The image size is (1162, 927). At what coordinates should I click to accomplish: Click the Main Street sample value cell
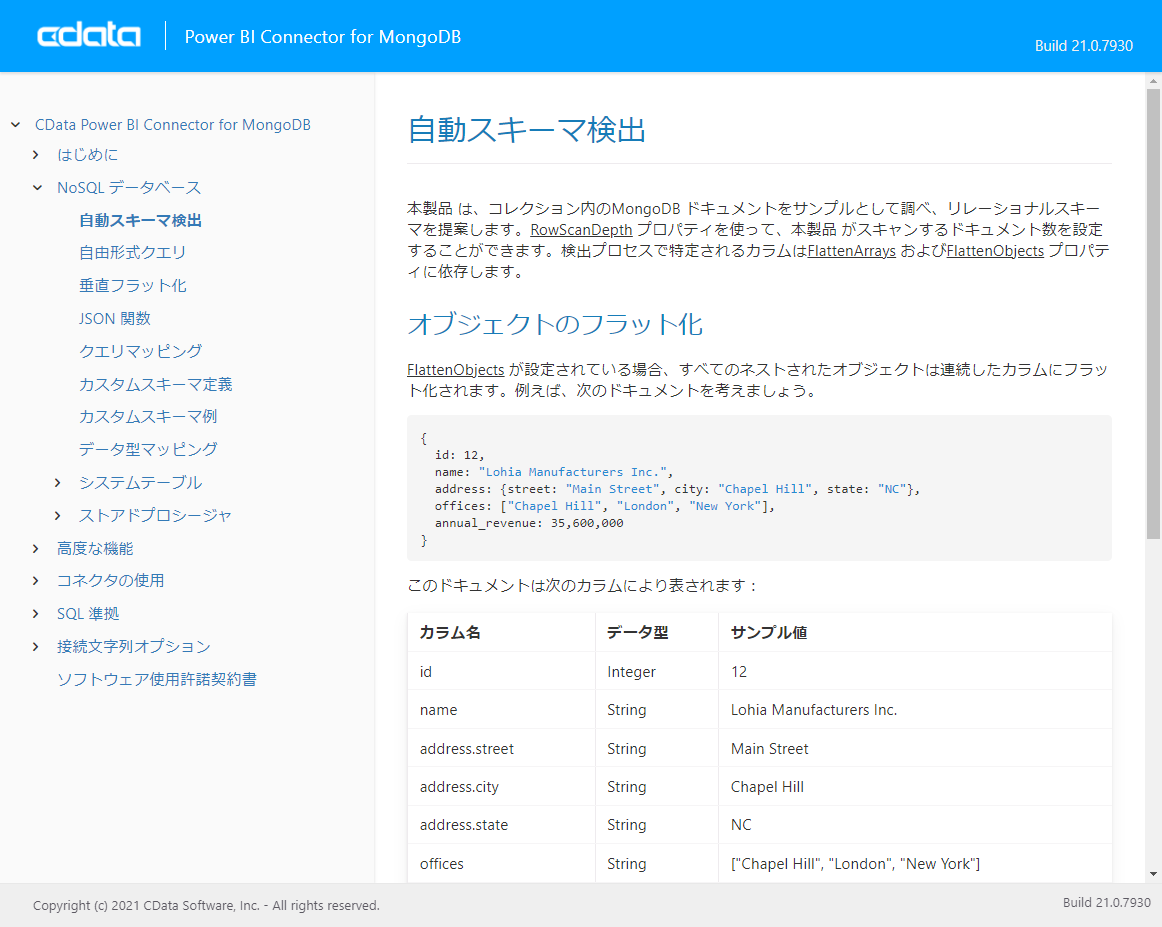[x=914, y=748]
